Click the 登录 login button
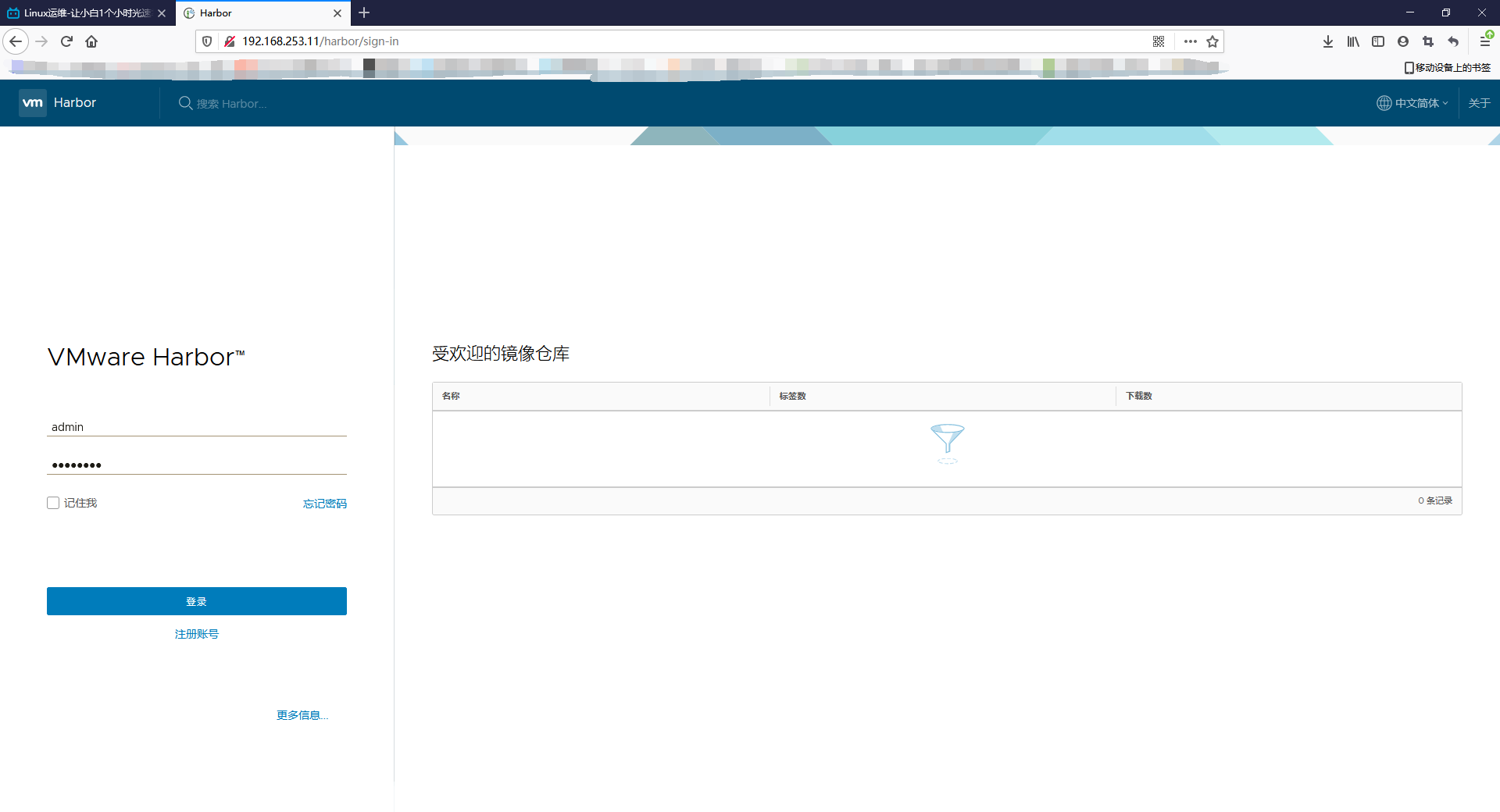Image resolution: width=1500 pixels, height=812 pixels. point(197,601)
